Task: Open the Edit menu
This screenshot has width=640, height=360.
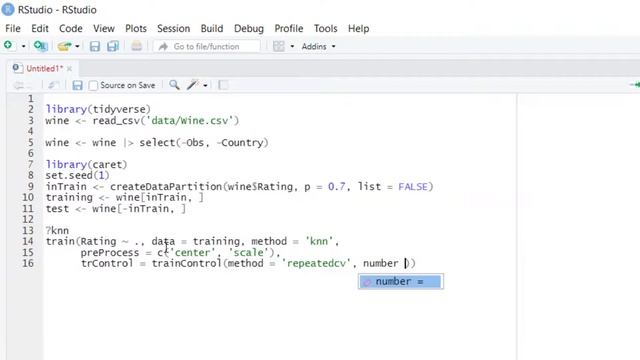Action: pyautogui.click(x=40, y=29)
